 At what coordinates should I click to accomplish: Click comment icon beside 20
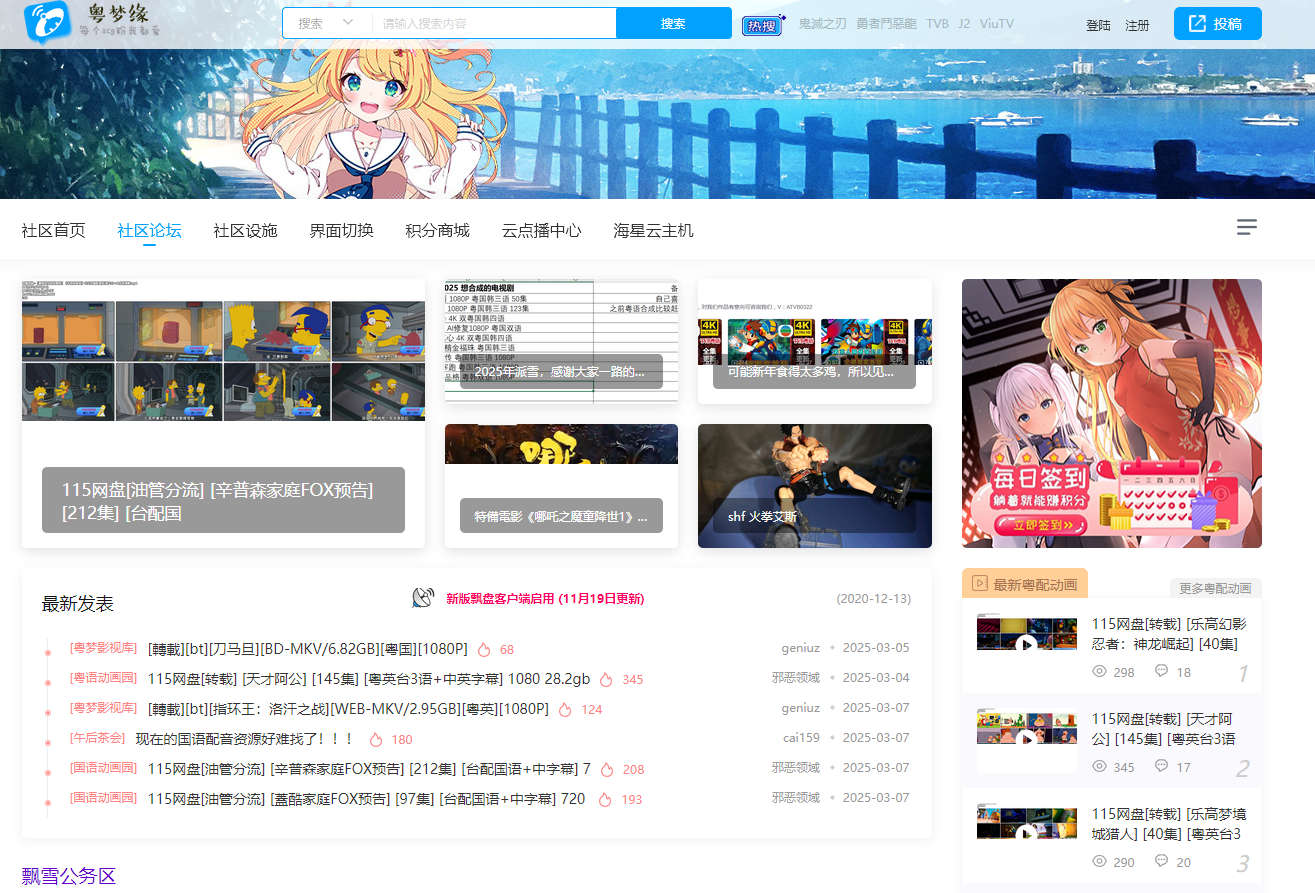pyautogui.click(x=1161, y=861)
